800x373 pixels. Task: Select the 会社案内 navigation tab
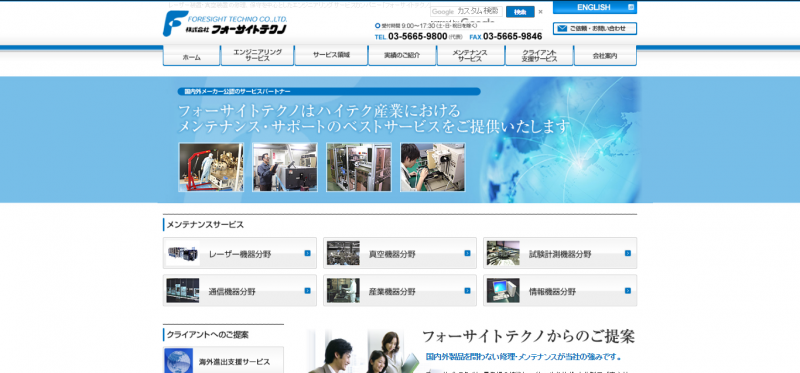(605, 56)
